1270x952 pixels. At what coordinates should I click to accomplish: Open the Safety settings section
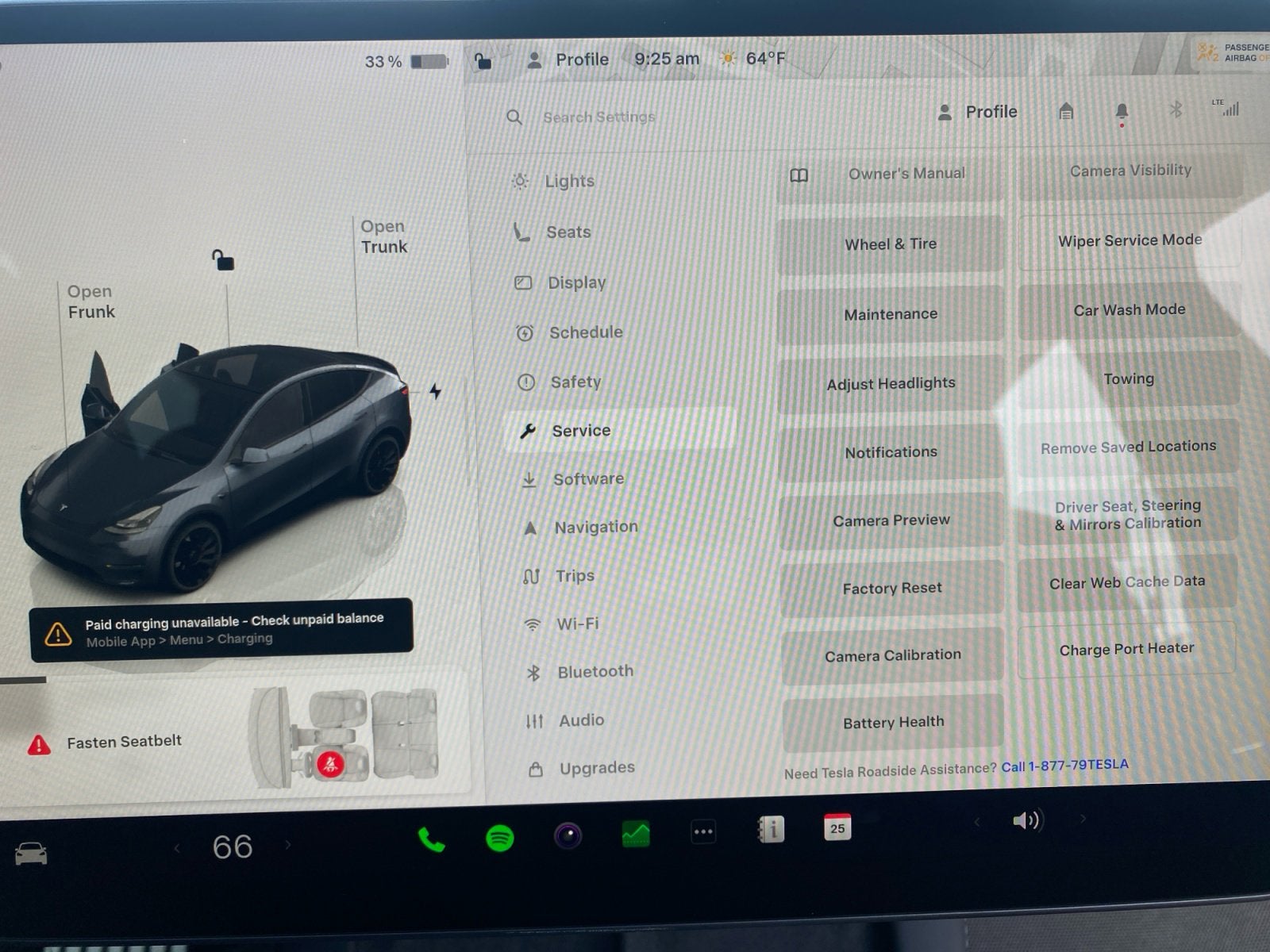[575, 382]
